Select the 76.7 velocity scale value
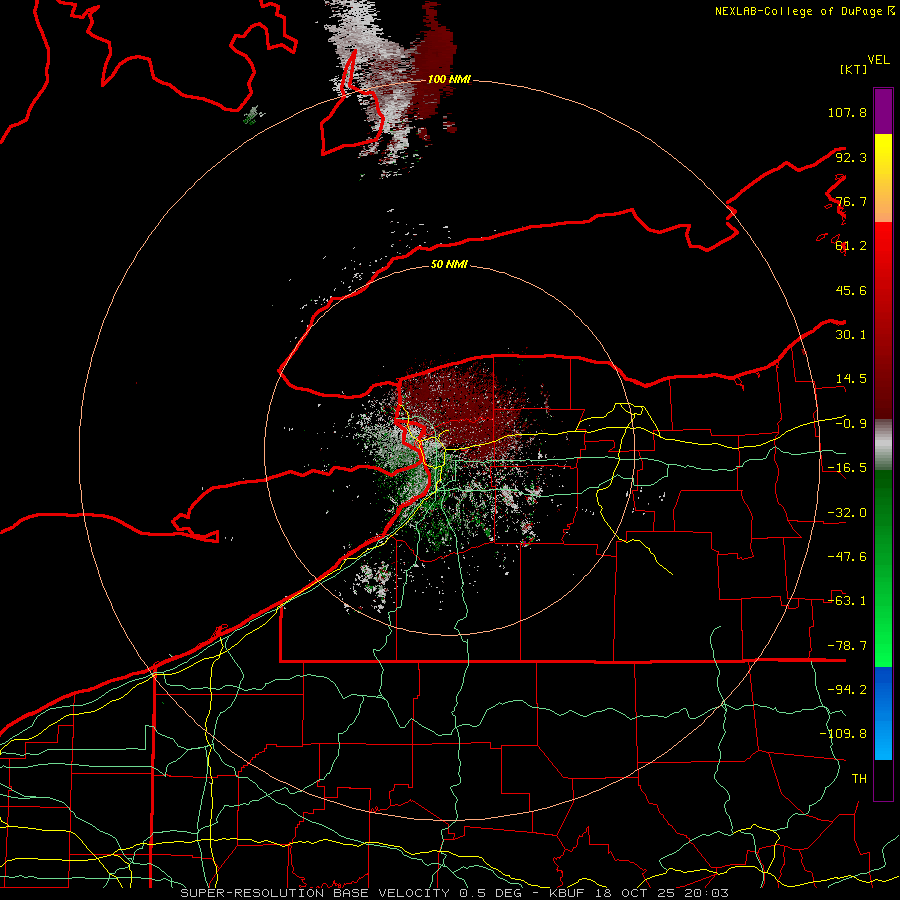This screenshot has width=900, height=900. (x=851, y=201)
